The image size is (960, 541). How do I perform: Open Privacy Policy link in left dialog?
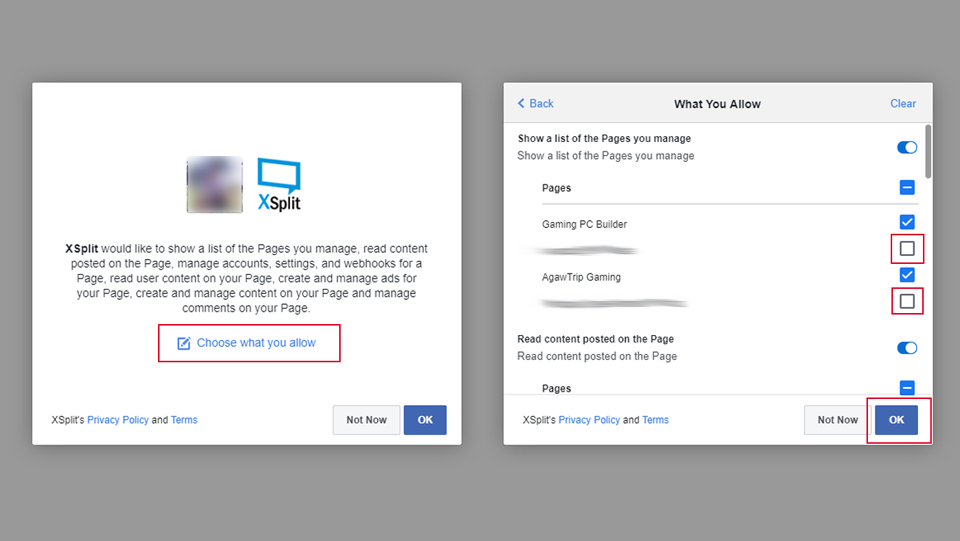(118, 420)
